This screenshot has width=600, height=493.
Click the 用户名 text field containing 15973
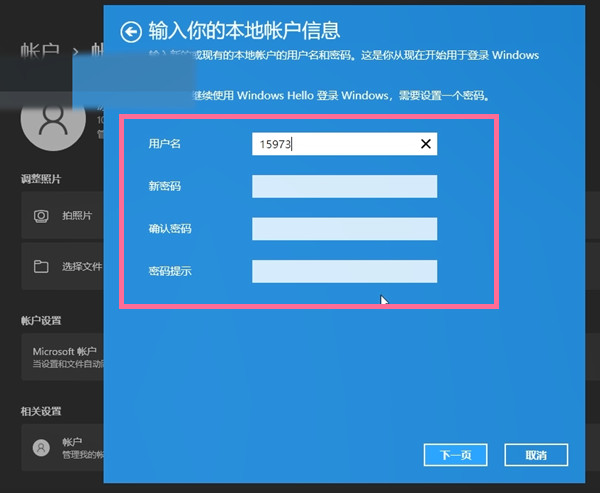pyautogui.click(x=334, y=144)
